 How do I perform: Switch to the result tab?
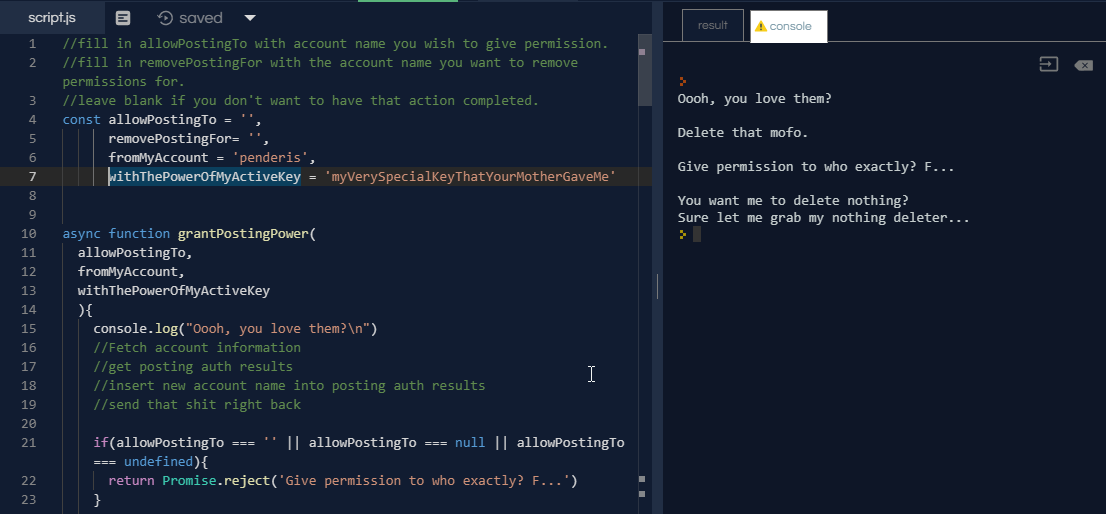click(712, 26)
